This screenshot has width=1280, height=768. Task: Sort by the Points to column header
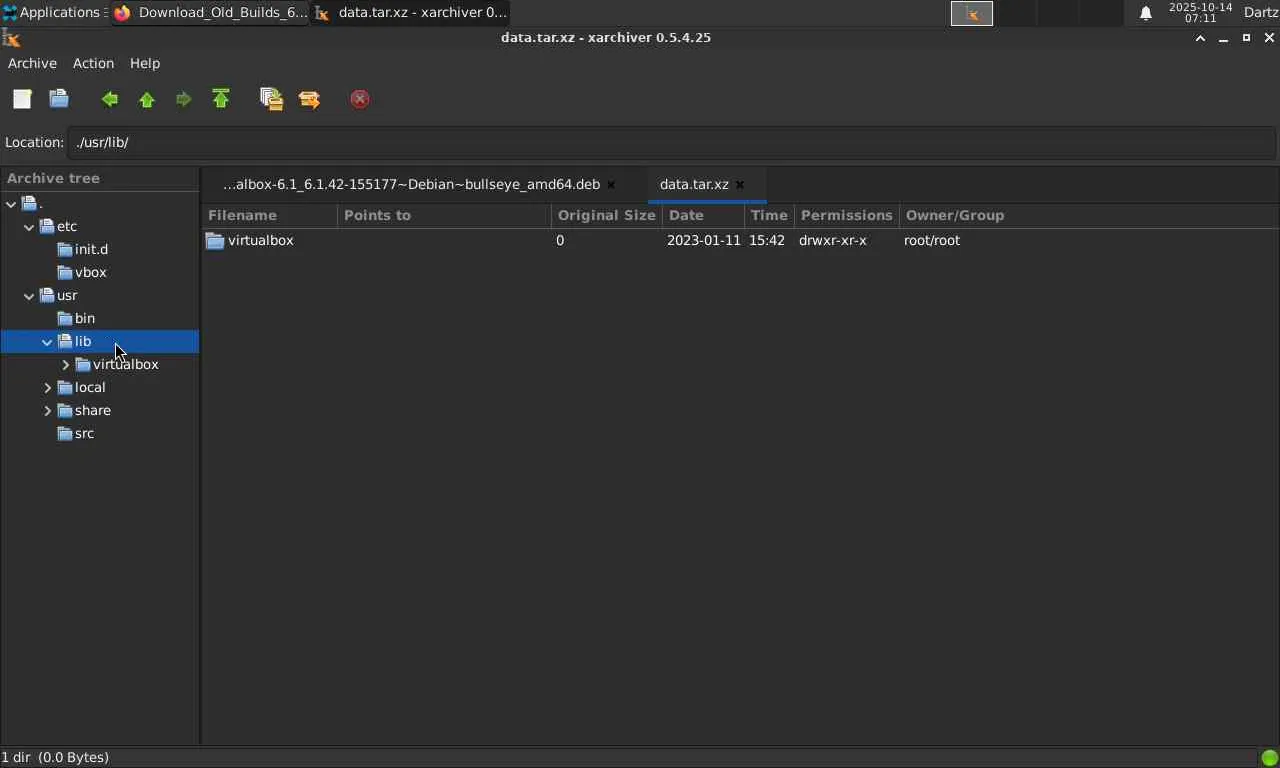click(x=444, y=216)
